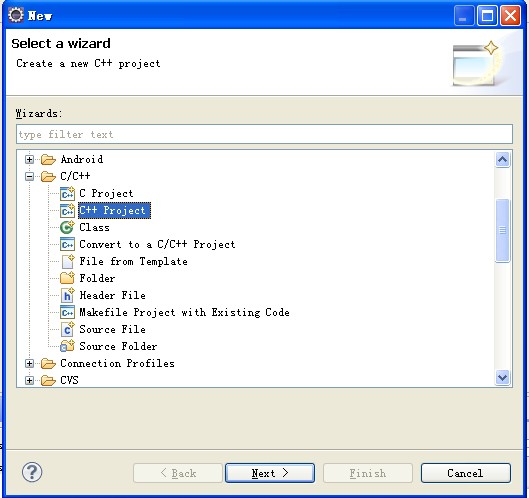Click the Convert to a C/C++ Project icon
Viewport: 529px width, 498px height.
[67, 245]
